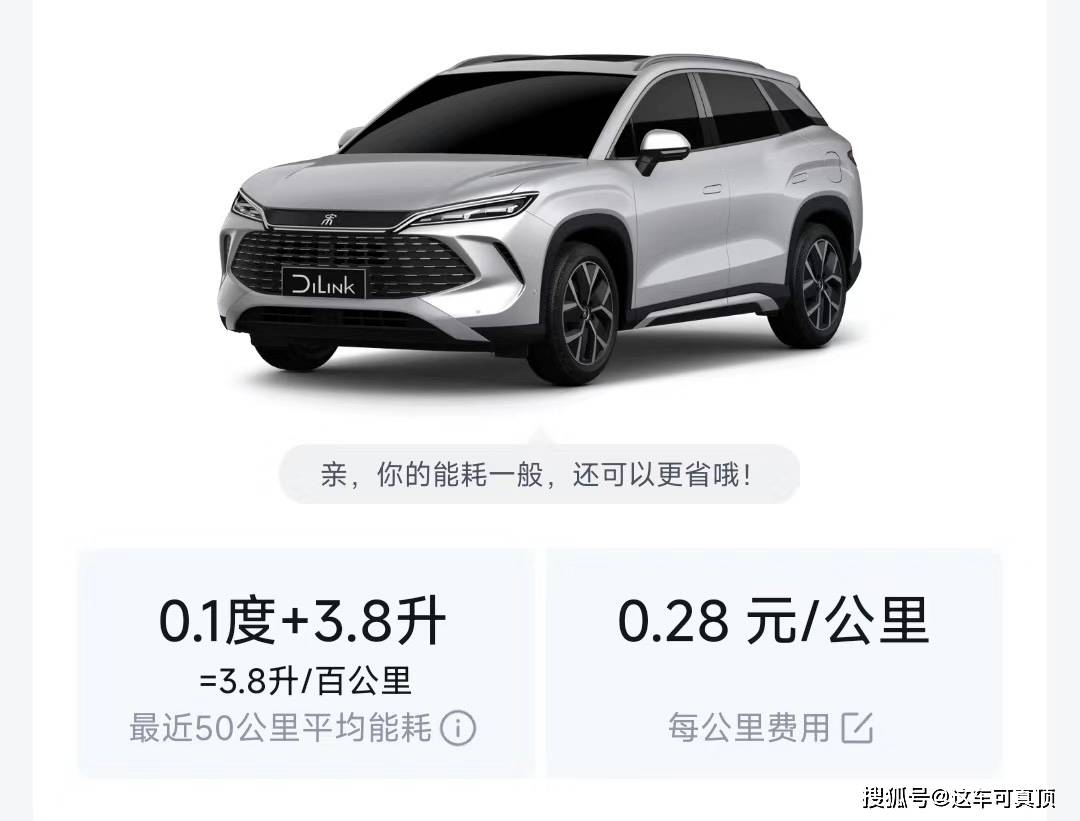Click the car's front door handle

click(x=712, y=189)
